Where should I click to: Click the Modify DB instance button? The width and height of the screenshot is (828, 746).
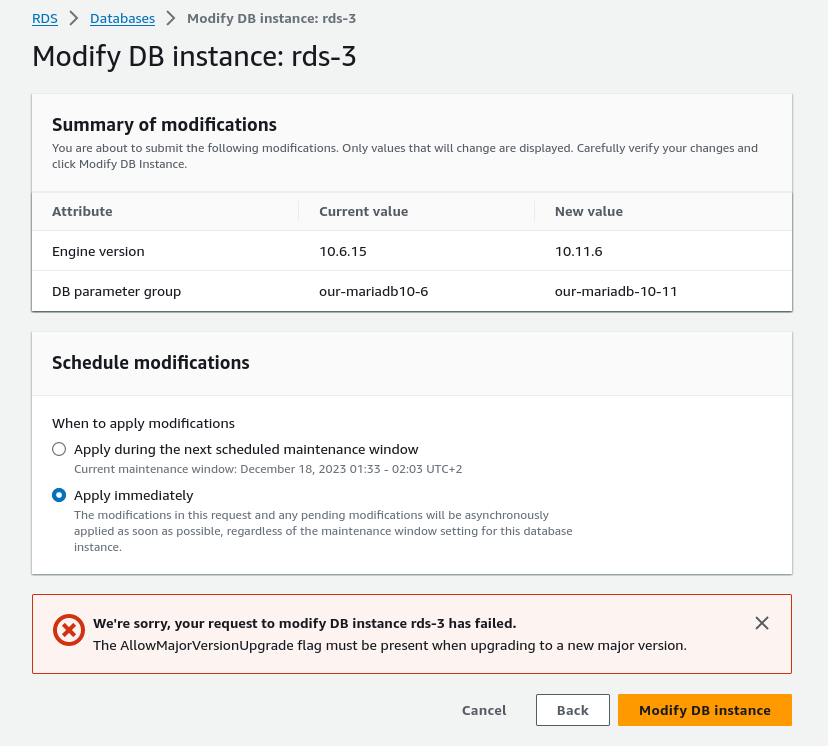[704, 710]
